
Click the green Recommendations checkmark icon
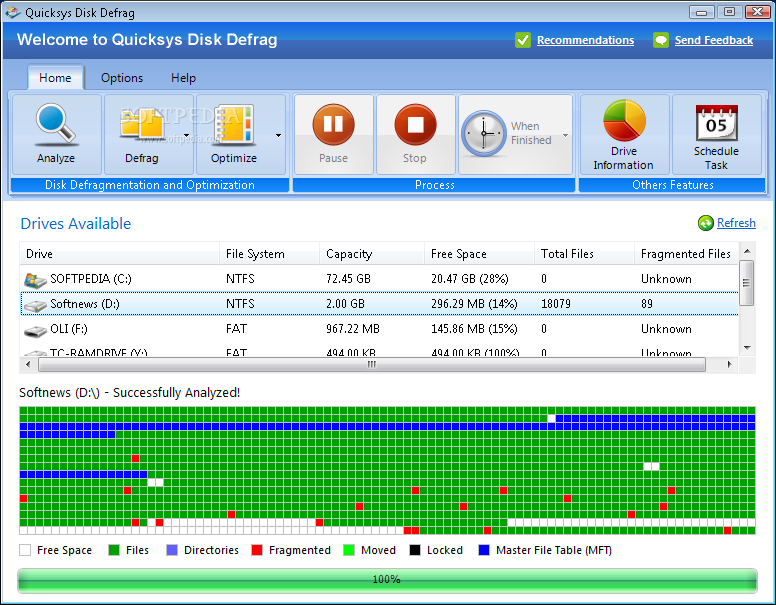point(523,40)
